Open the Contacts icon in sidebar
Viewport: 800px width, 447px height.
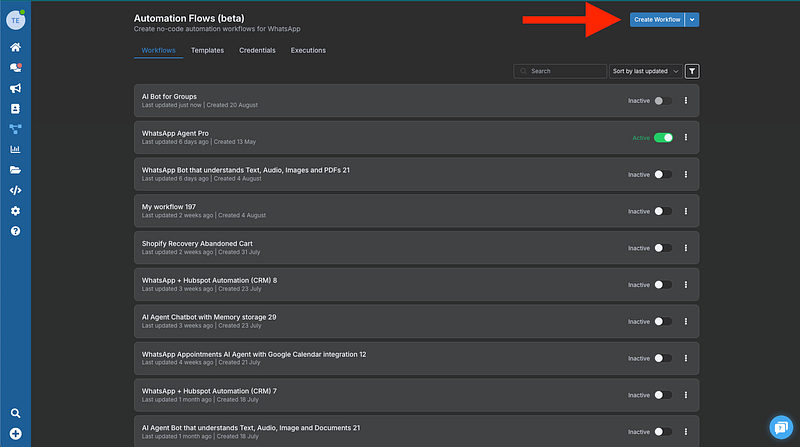point(15,108)
